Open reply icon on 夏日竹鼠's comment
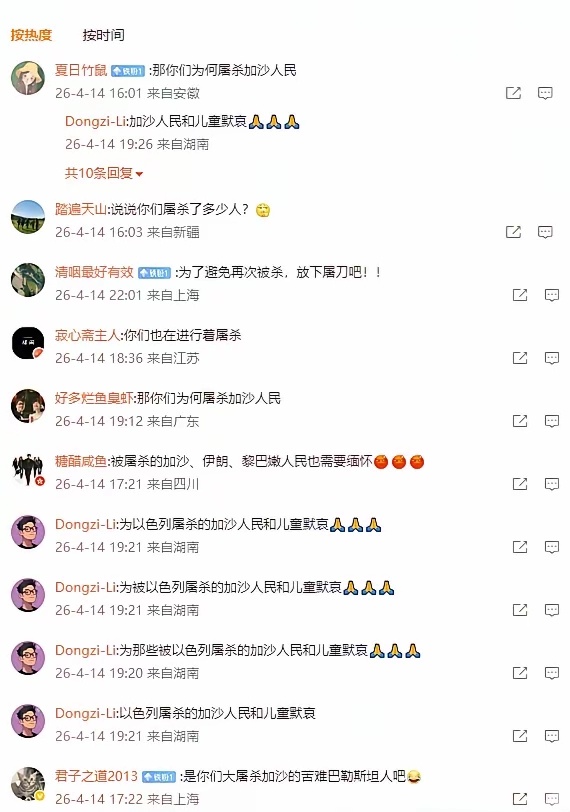Screen dimensions: 570x812 pos(545,93)
